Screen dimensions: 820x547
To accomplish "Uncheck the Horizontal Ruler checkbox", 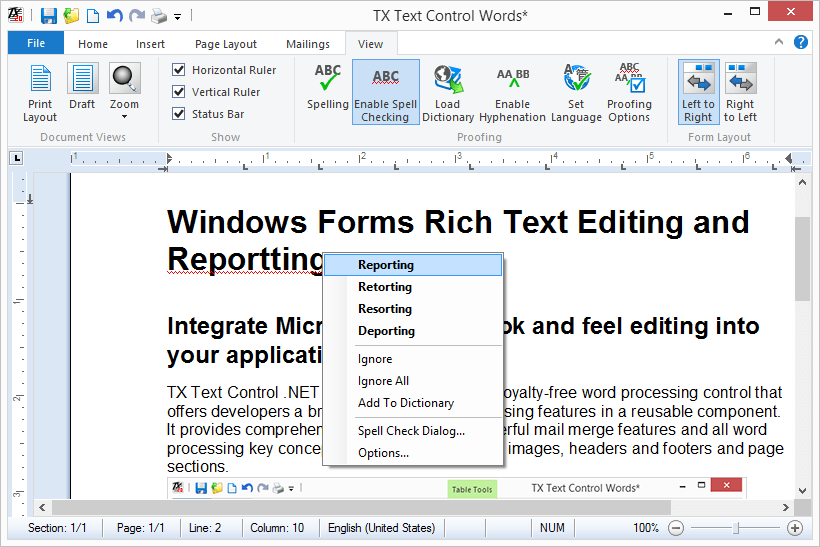I will (179, 70).
